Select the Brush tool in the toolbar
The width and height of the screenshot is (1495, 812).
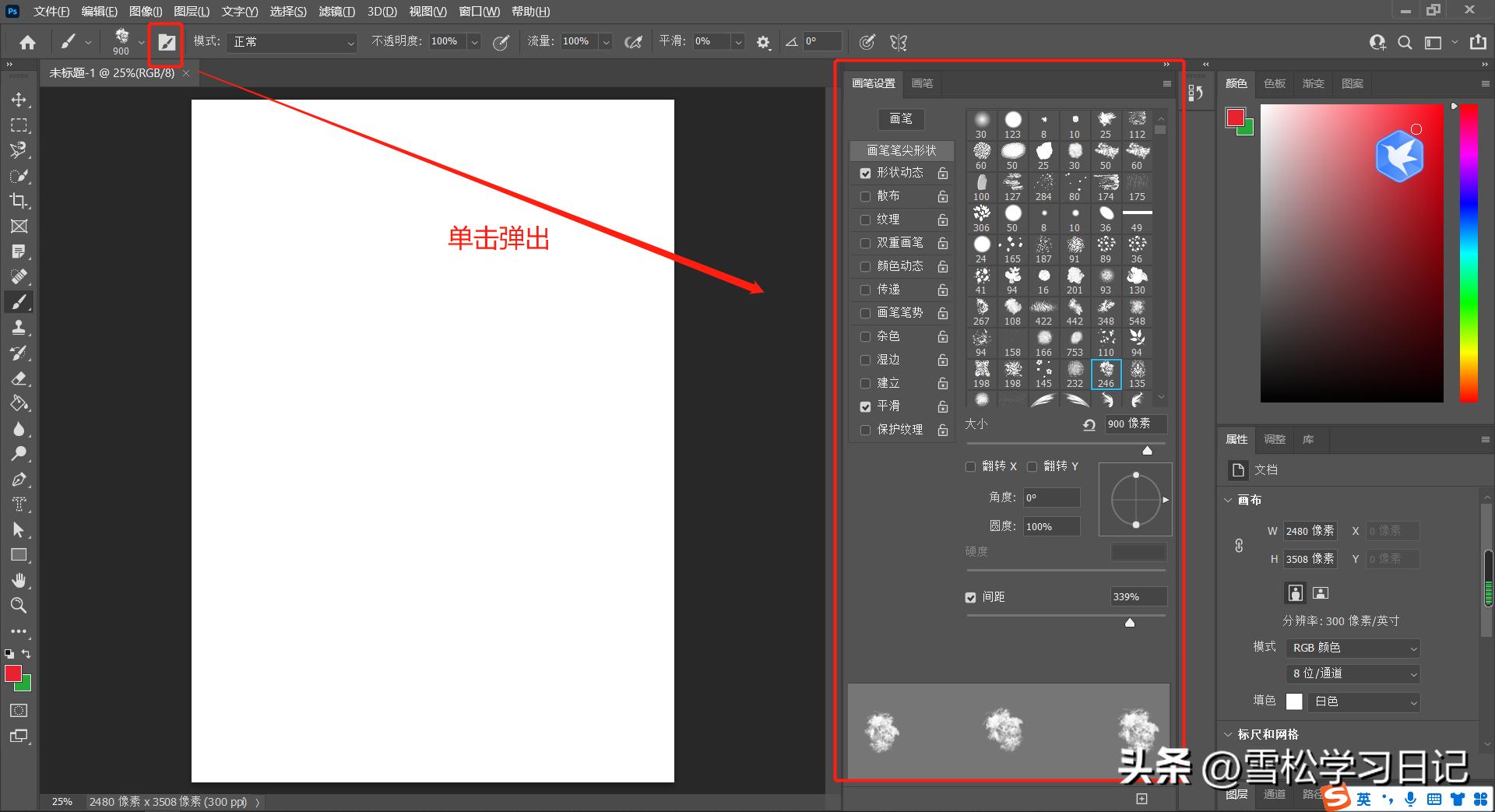tap(19, 302)
